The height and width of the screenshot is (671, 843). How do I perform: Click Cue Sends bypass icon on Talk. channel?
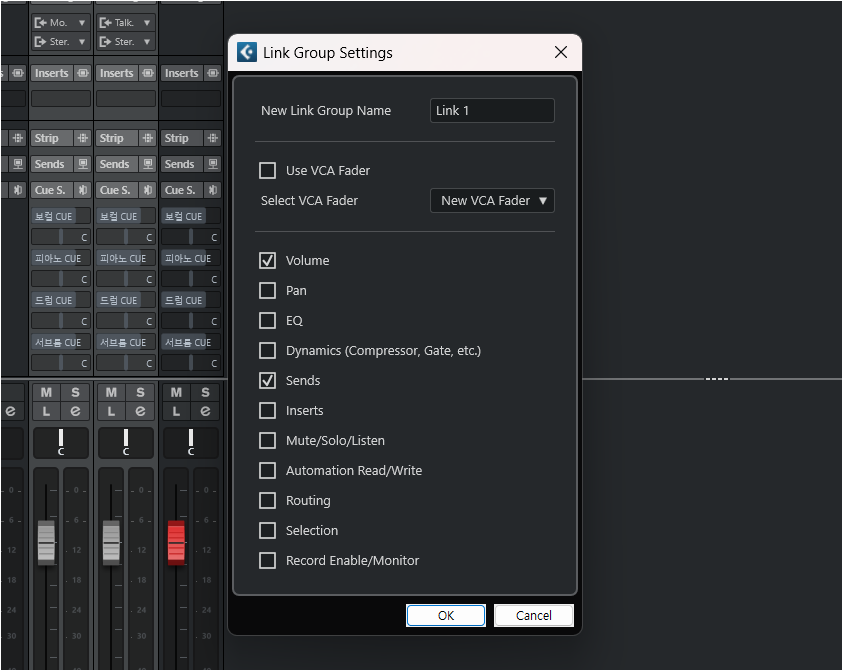coord(147,190)
